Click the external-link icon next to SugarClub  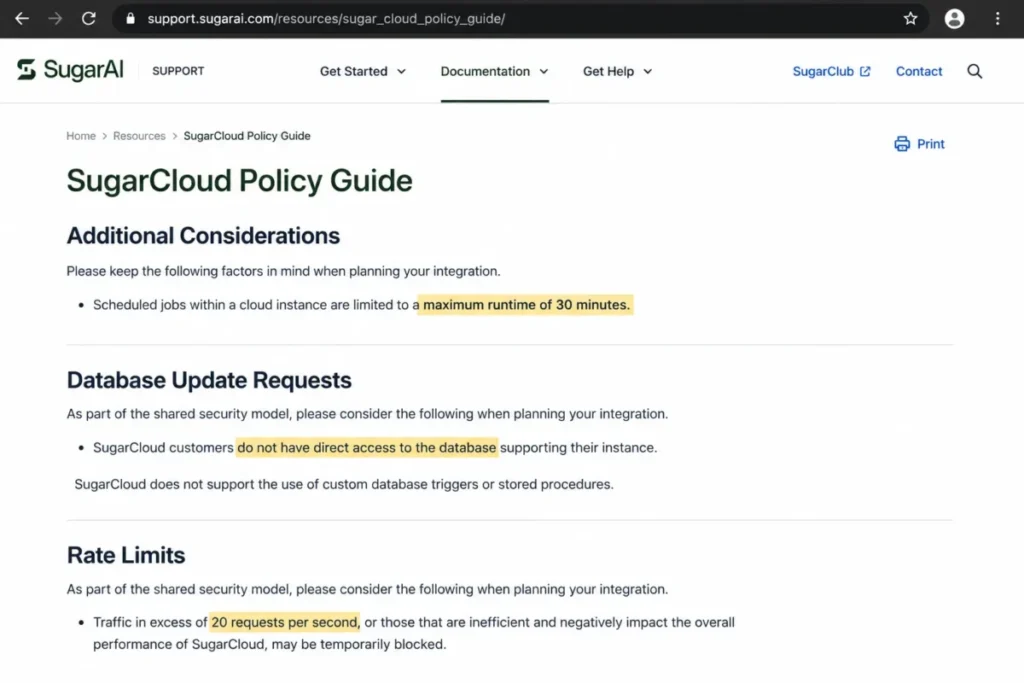click(x=865, y=71)
